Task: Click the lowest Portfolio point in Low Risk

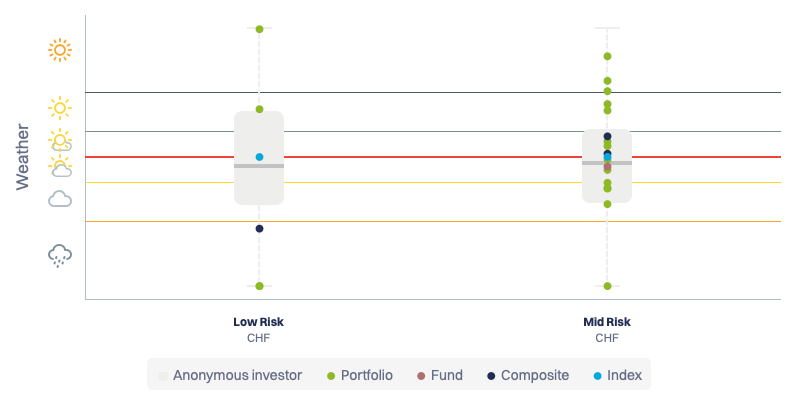Action: [x=259, y=286]
